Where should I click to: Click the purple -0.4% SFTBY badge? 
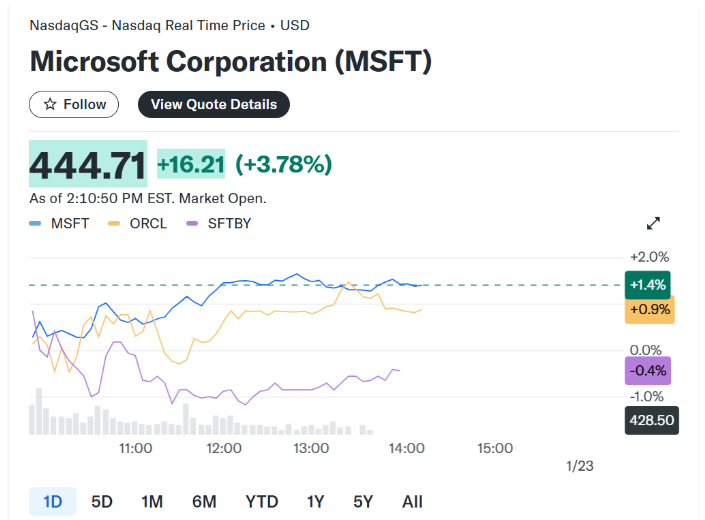648,371
